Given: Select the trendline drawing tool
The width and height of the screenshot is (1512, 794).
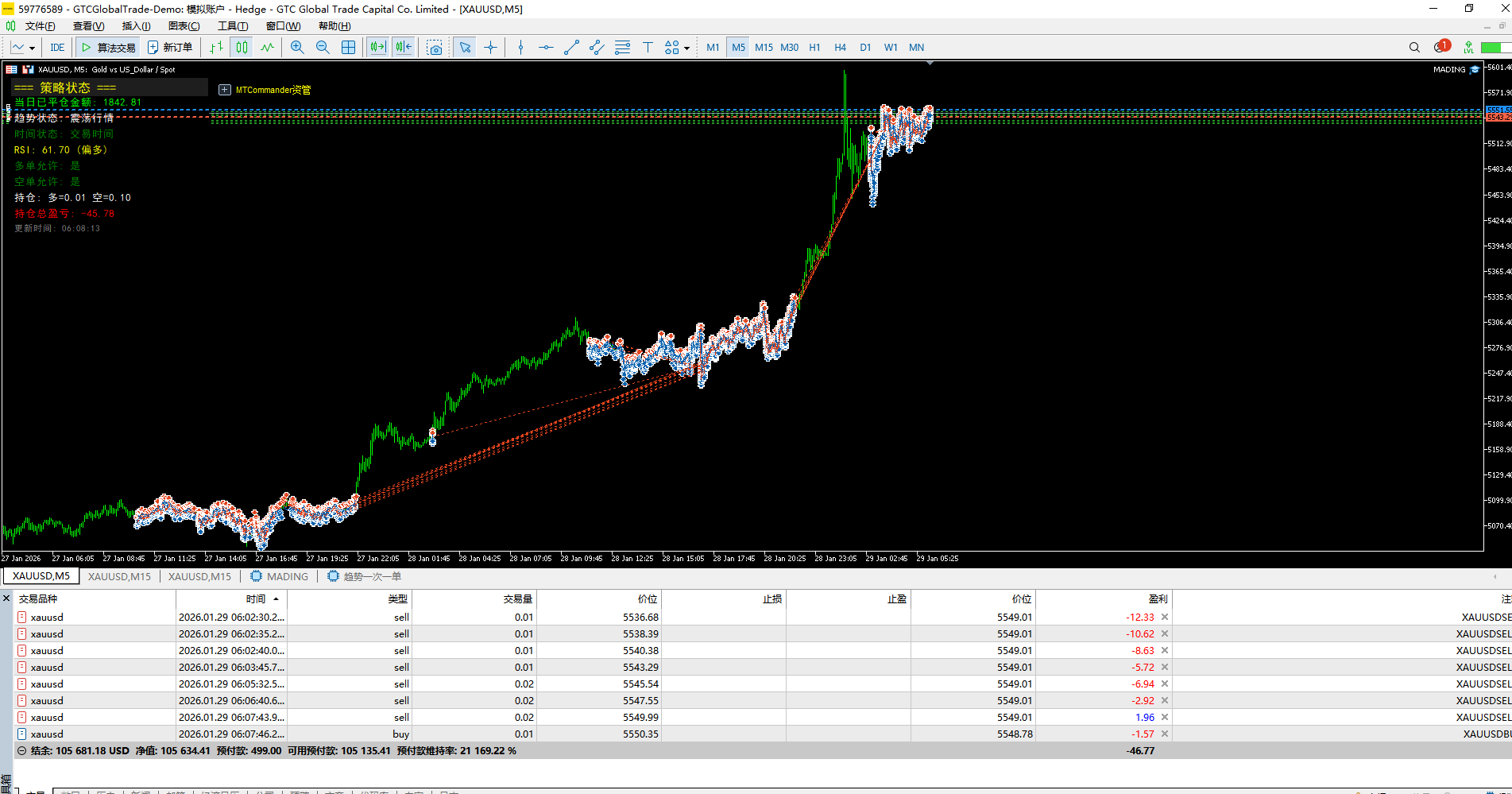Looking at the screenshot, I should point(571,48).
